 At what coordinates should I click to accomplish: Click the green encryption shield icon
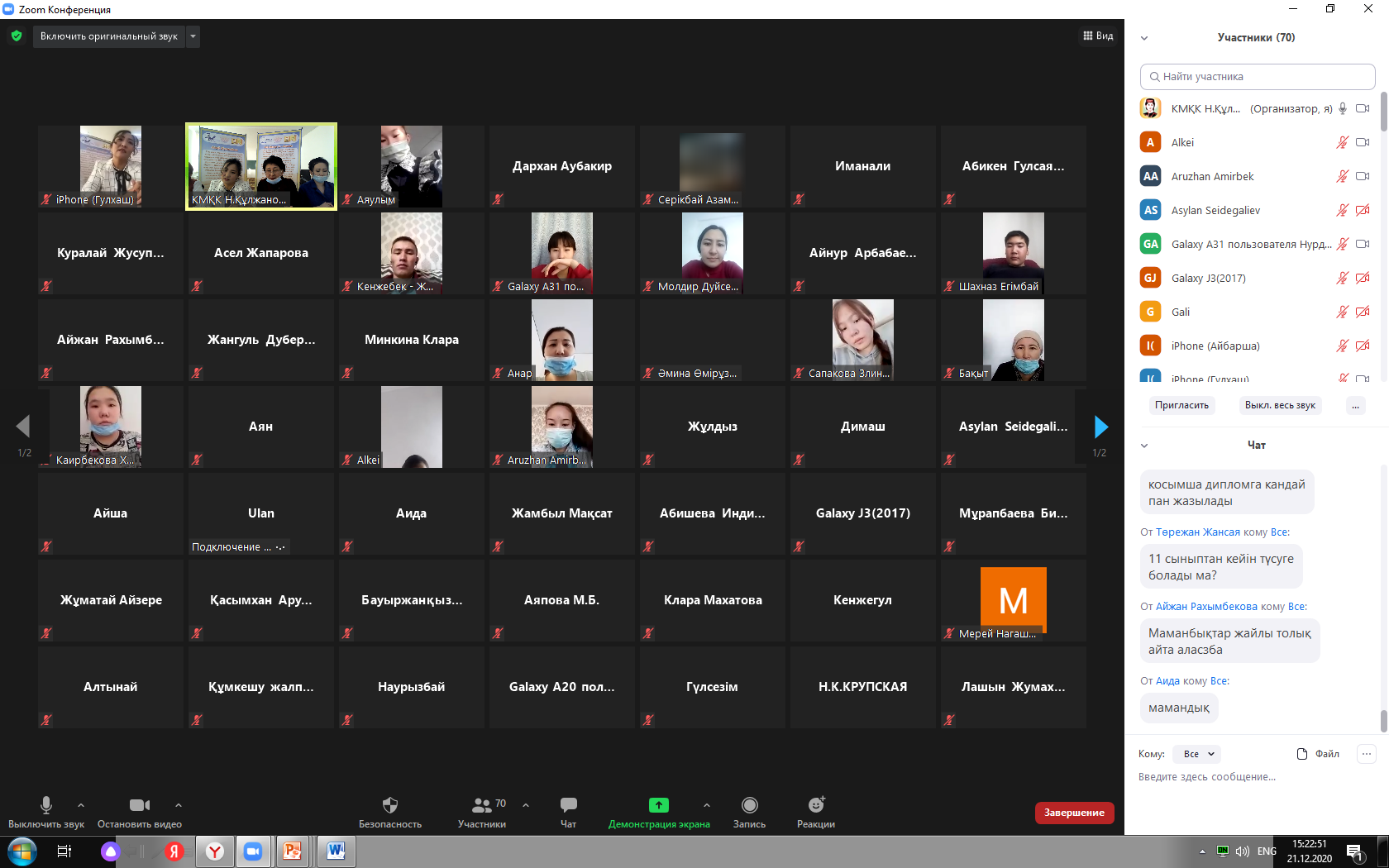point(17,36)
